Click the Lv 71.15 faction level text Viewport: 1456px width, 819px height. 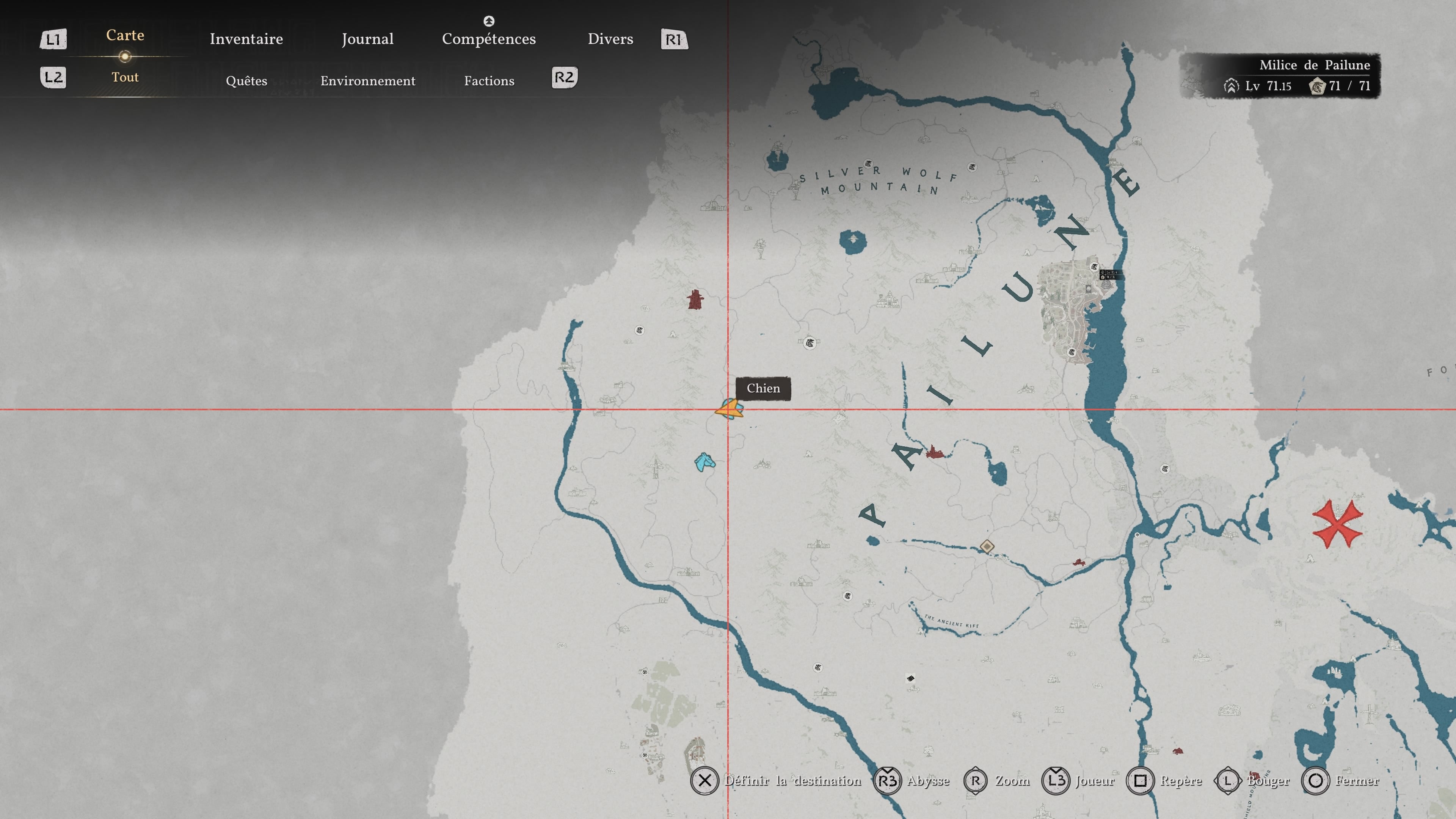1268,86
